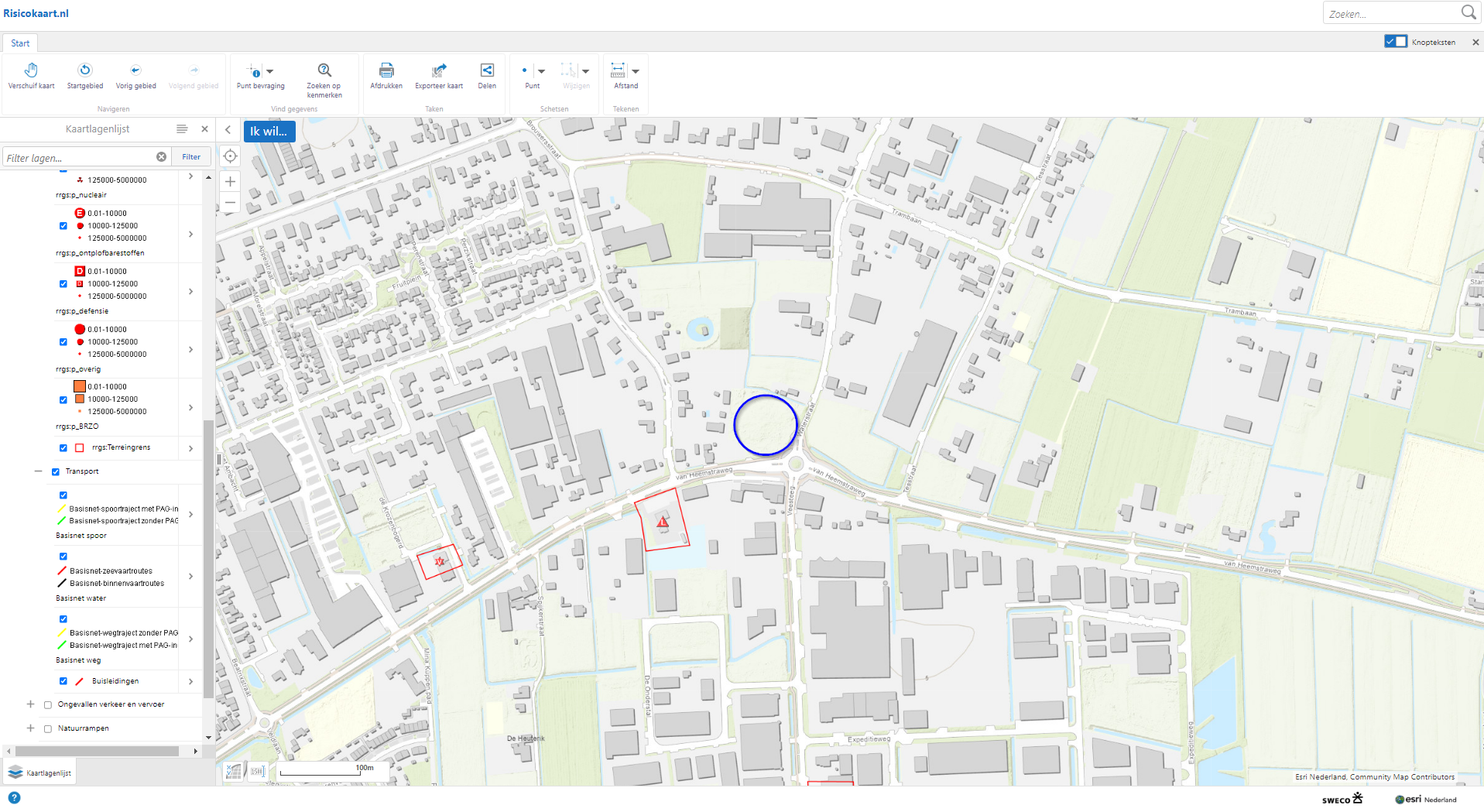Open Zoeken op kenmerken search tool

[x=324, y=80]
